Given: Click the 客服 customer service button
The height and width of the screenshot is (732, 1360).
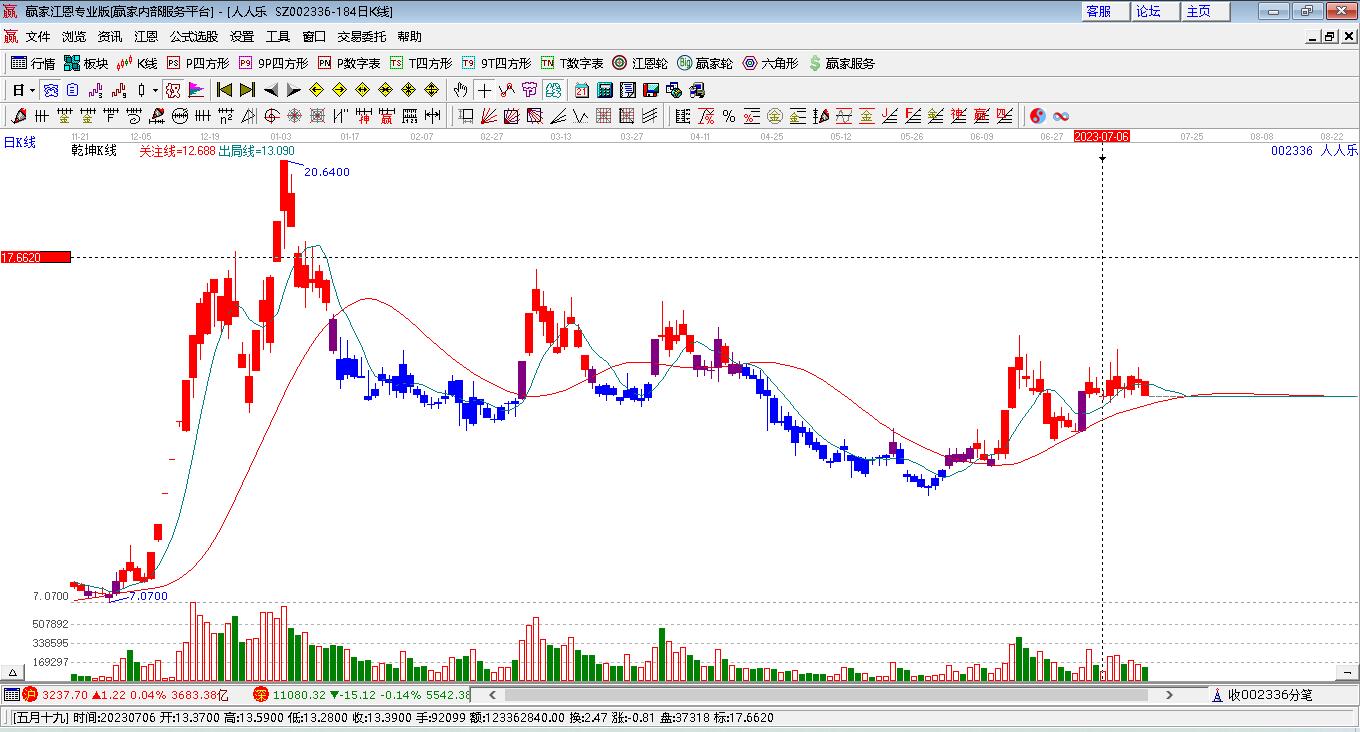Looking at the screenshot, I should pos(1098,11).
